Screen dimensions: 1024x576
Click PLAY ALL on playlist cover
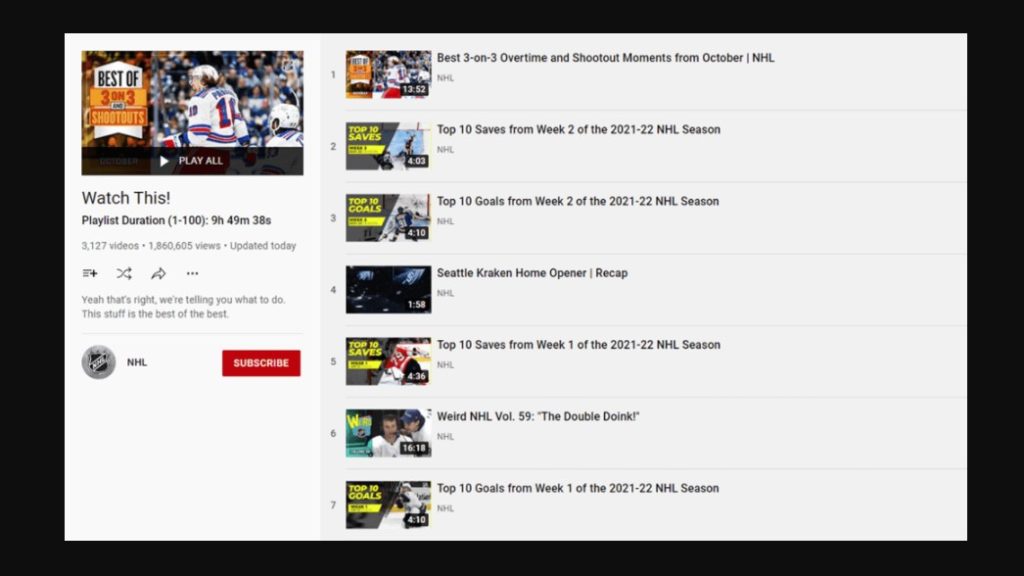tap(192, 161)
